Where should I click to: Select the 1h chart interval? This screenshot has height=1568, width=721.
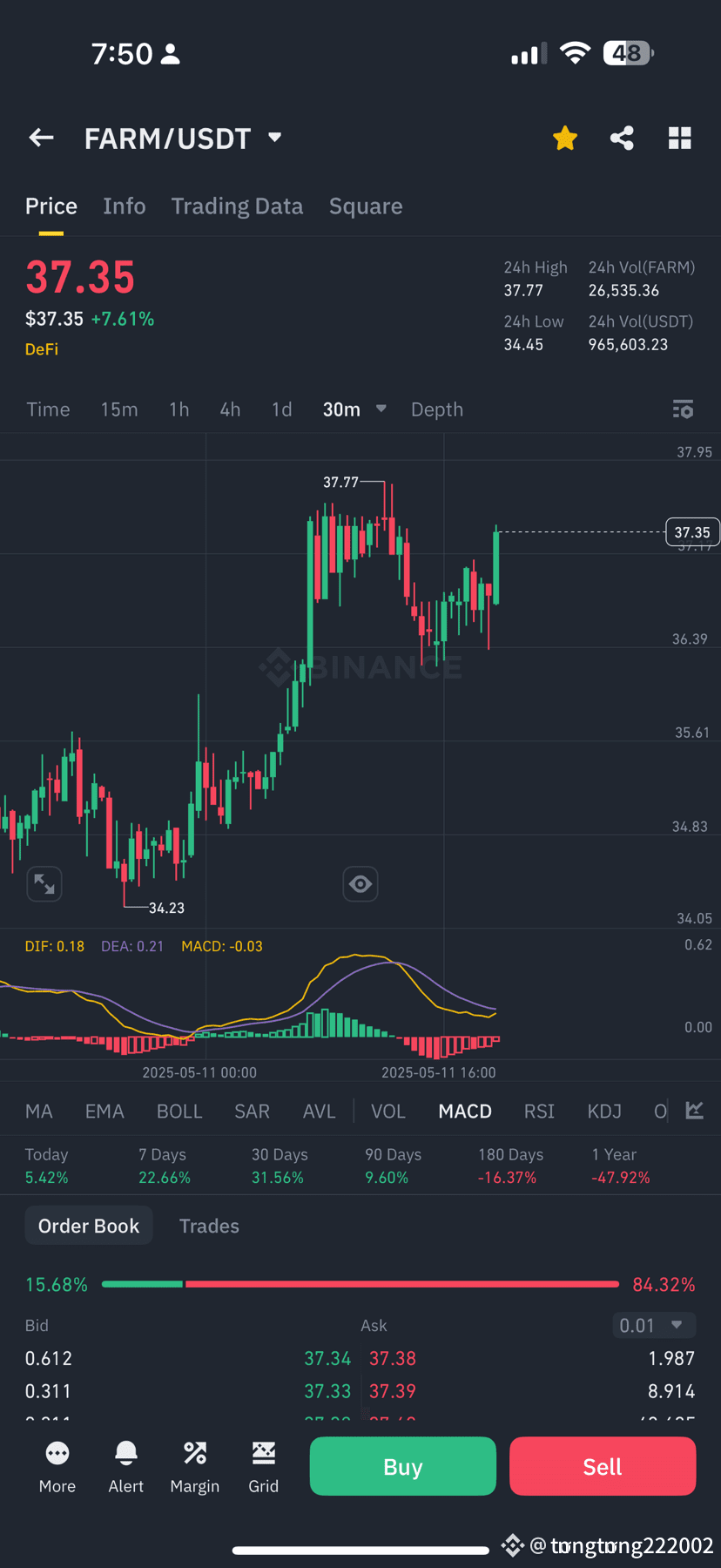tap(179, 409)
